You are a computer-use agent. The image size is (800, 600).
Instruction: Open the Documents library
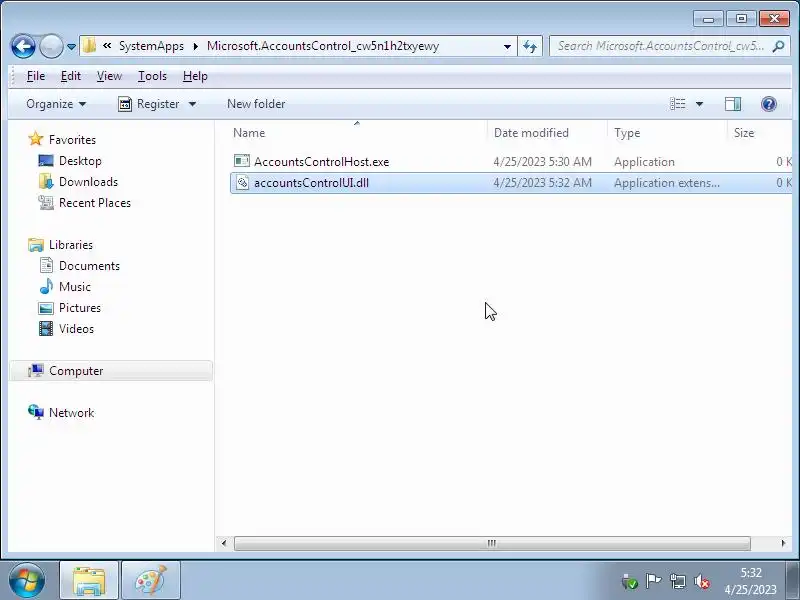pyautogui.click(x=89, y=266)
